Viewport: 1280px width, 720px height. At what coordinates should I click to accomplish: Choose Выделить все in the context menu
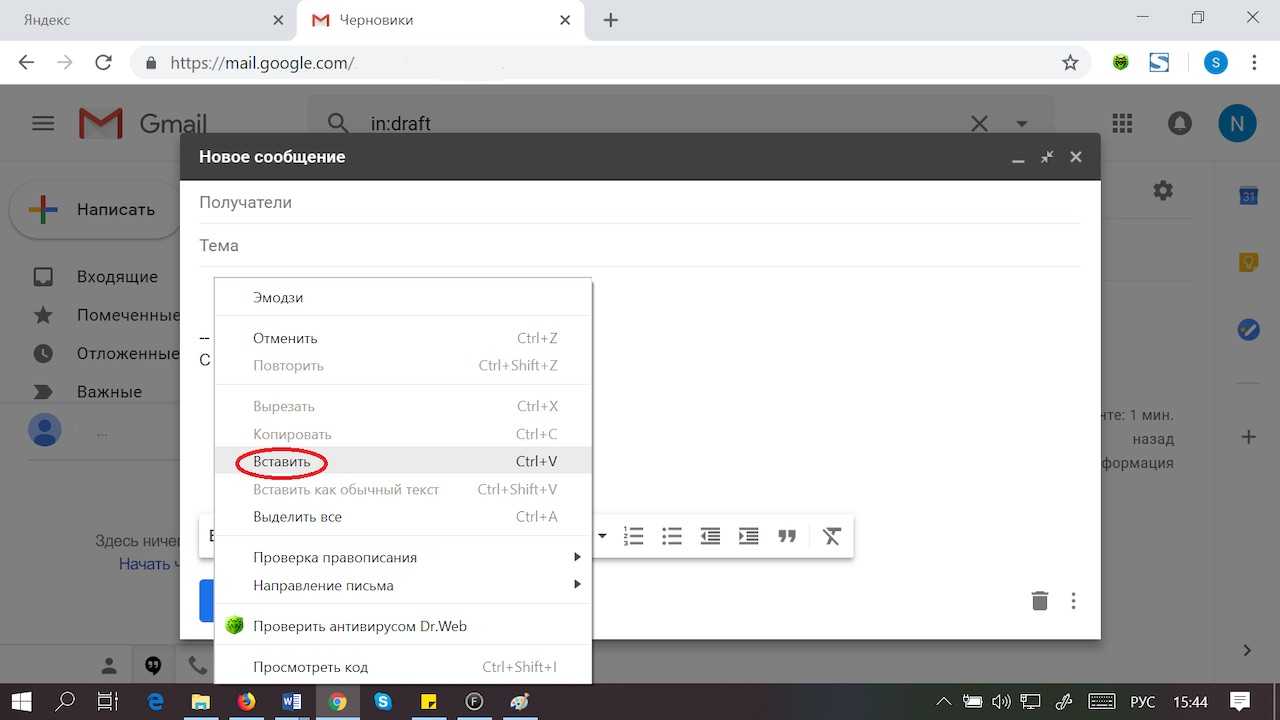click(297, 517)
